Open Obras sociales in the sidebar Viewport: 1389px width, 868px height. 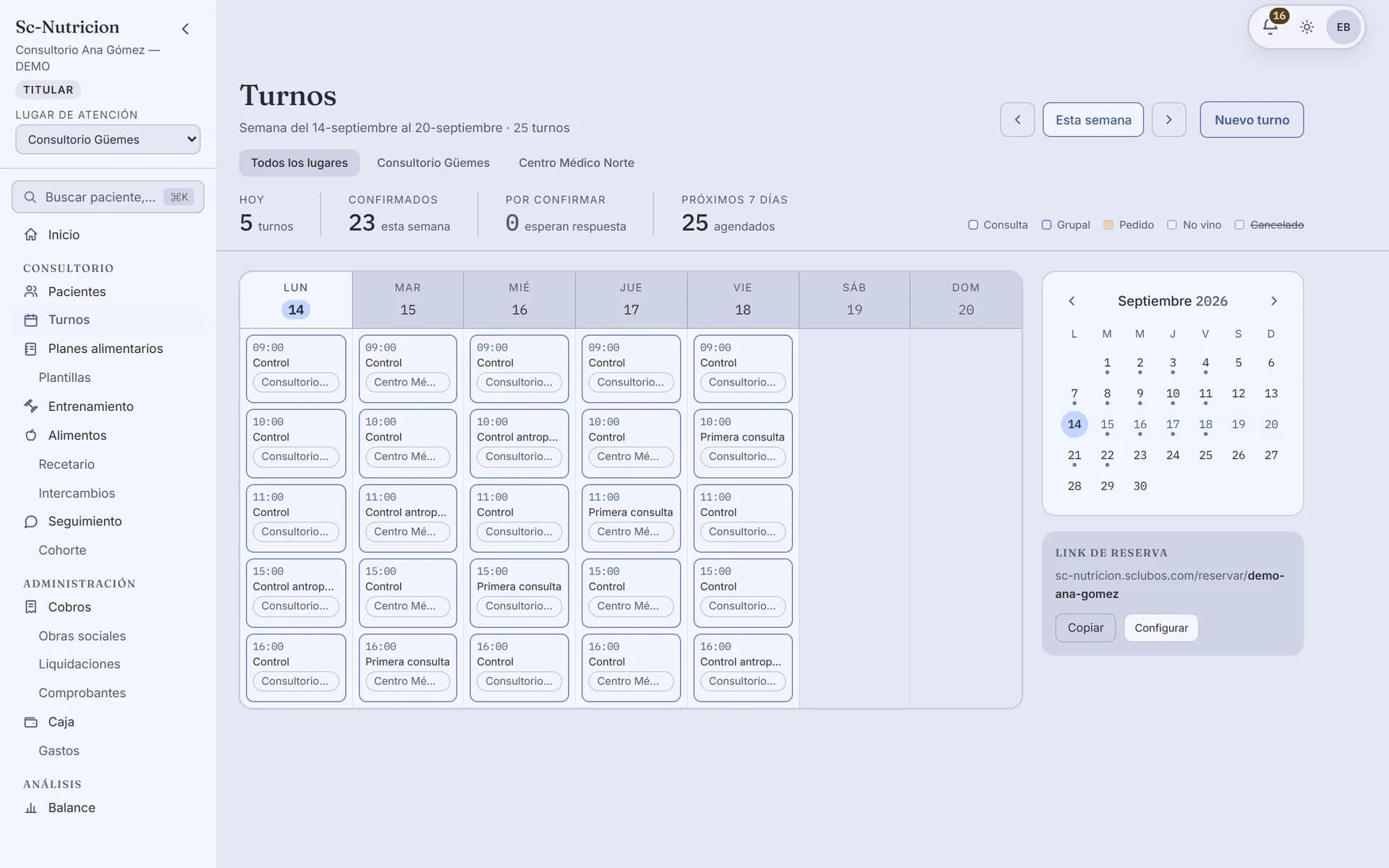[82, 636]
